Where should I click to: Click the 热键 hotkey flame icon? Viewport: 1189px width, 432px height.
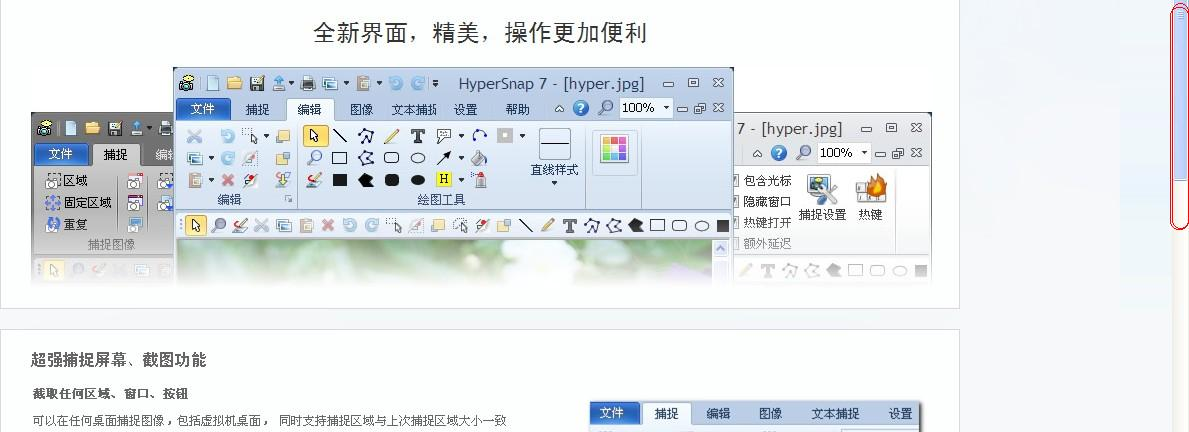(x=871, y=197)
